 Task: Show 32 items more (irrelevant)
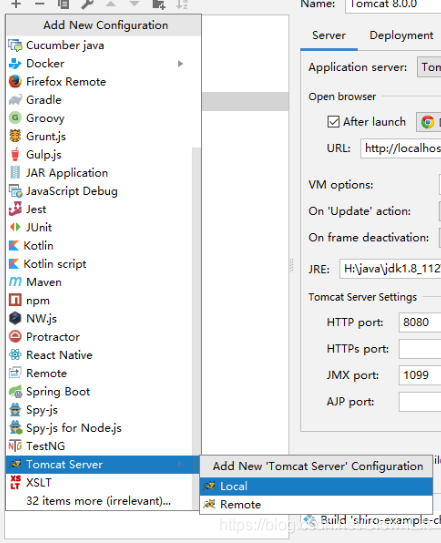(98, 501)
